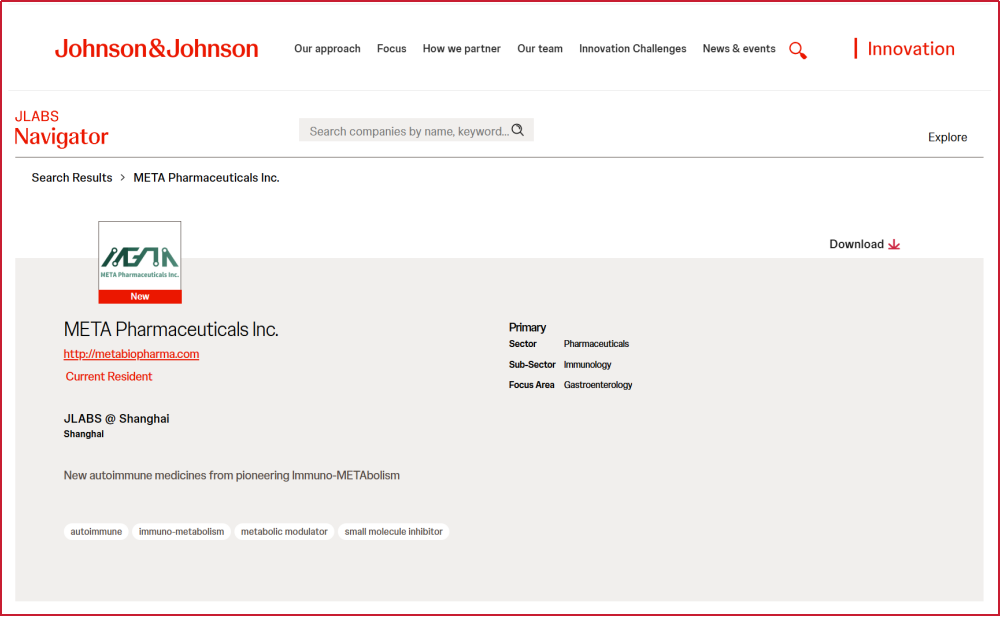Click the magnifier icon in the company search box

pos(518,130)
